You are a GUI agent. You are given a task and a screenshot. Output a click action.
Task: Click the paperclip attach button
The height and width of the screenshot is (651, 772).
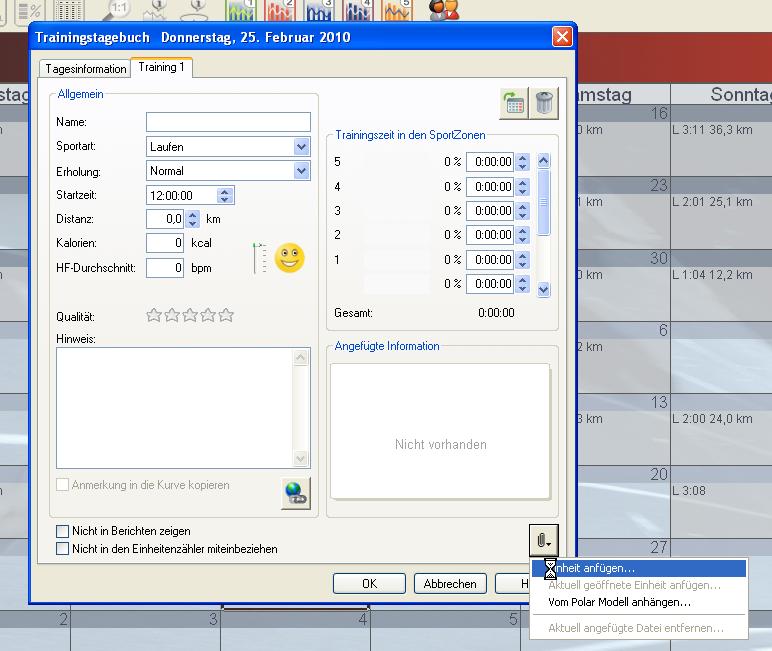pos(543,540)
